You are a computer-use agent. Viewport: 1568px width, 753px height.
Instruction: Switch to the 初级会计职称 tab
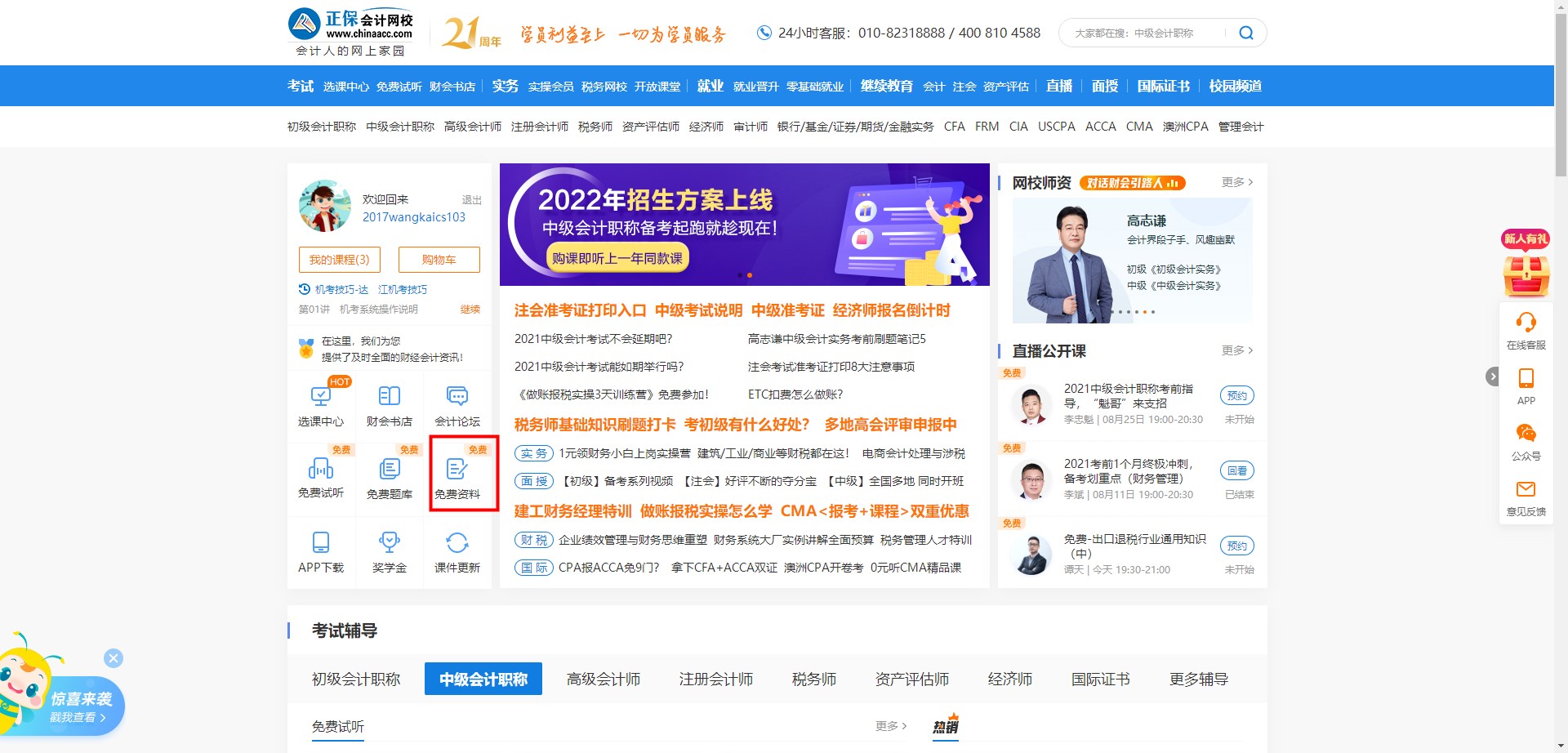pos(355,678)
